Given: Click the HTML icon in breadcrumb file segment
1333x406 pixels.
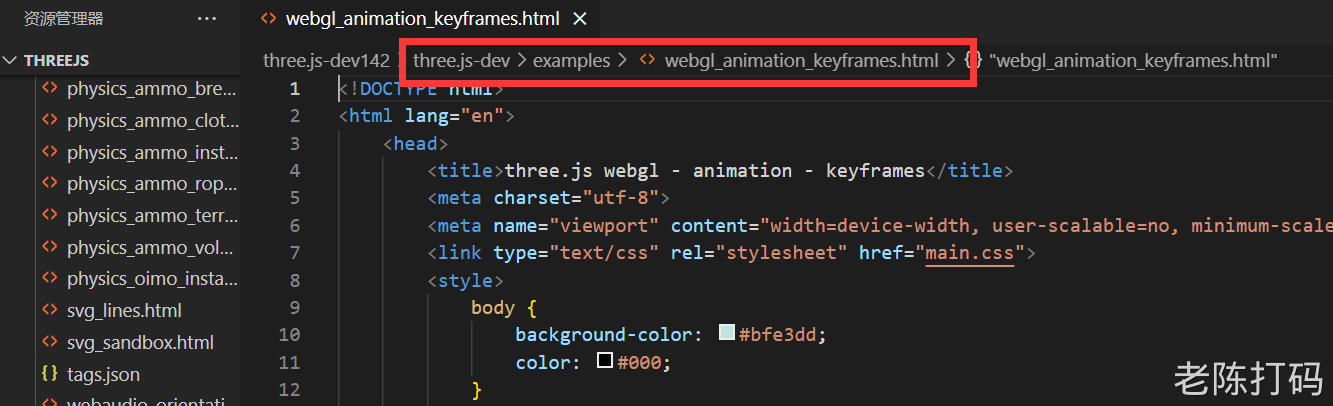Looking at the screenshot, I should point(648,61).
